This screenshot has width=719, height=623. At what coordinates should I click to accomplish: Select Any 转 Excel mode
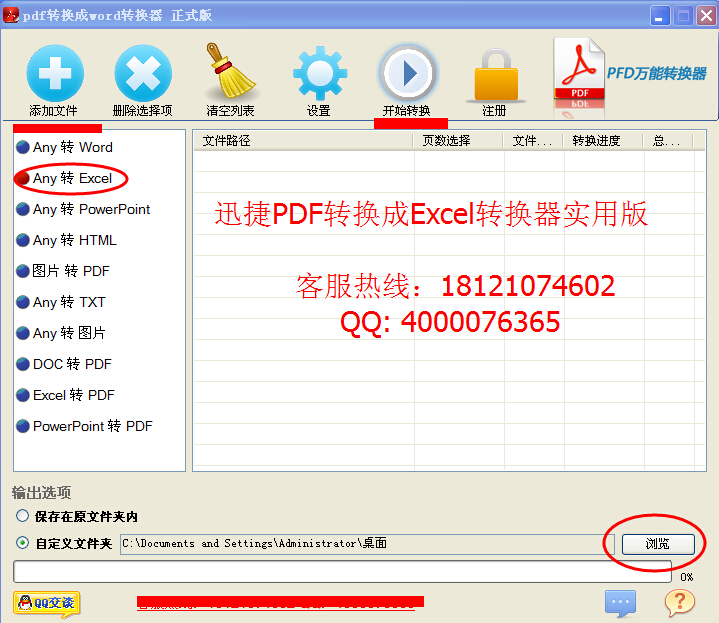click(x=64, y=178)
